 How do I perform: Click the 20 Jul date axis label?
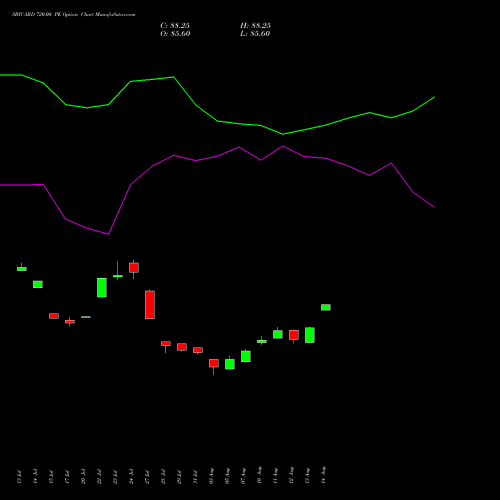tap(83, 476)
